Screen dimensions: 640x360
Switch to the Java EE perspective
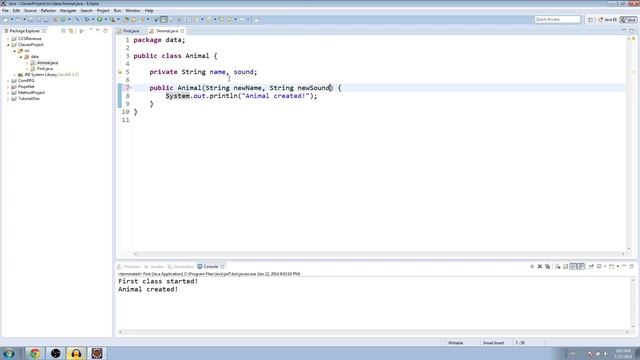[x=608, y=20]
